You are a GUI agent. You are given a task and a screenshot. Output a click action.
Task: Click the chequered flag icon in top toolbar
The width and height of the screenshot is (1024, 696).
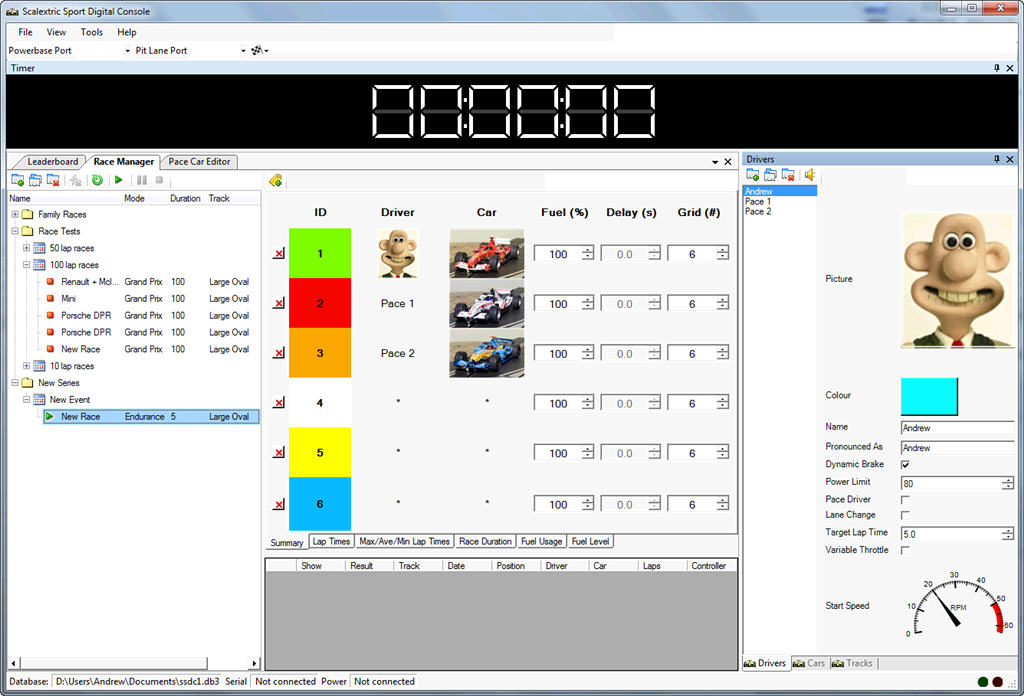[x=258, y=50]
